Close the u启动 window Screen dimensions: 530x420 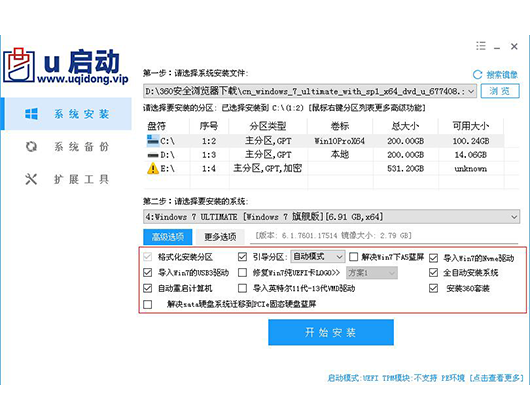coord(514,46)
